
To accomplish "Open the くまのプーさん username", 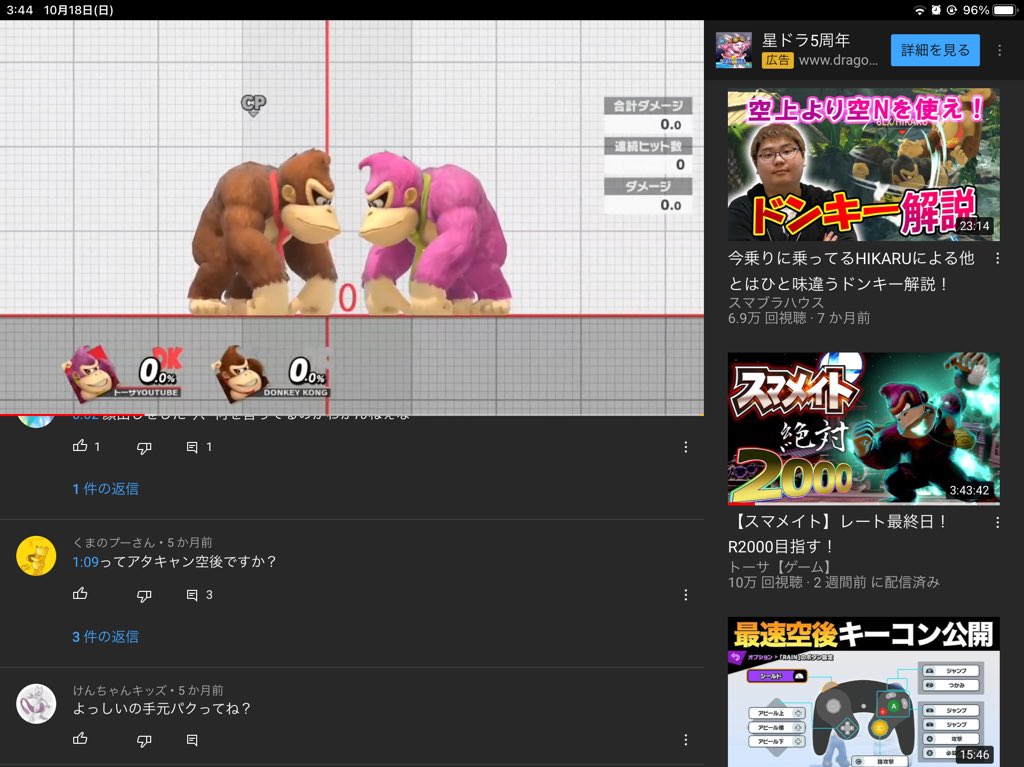I will pos(114,542).
